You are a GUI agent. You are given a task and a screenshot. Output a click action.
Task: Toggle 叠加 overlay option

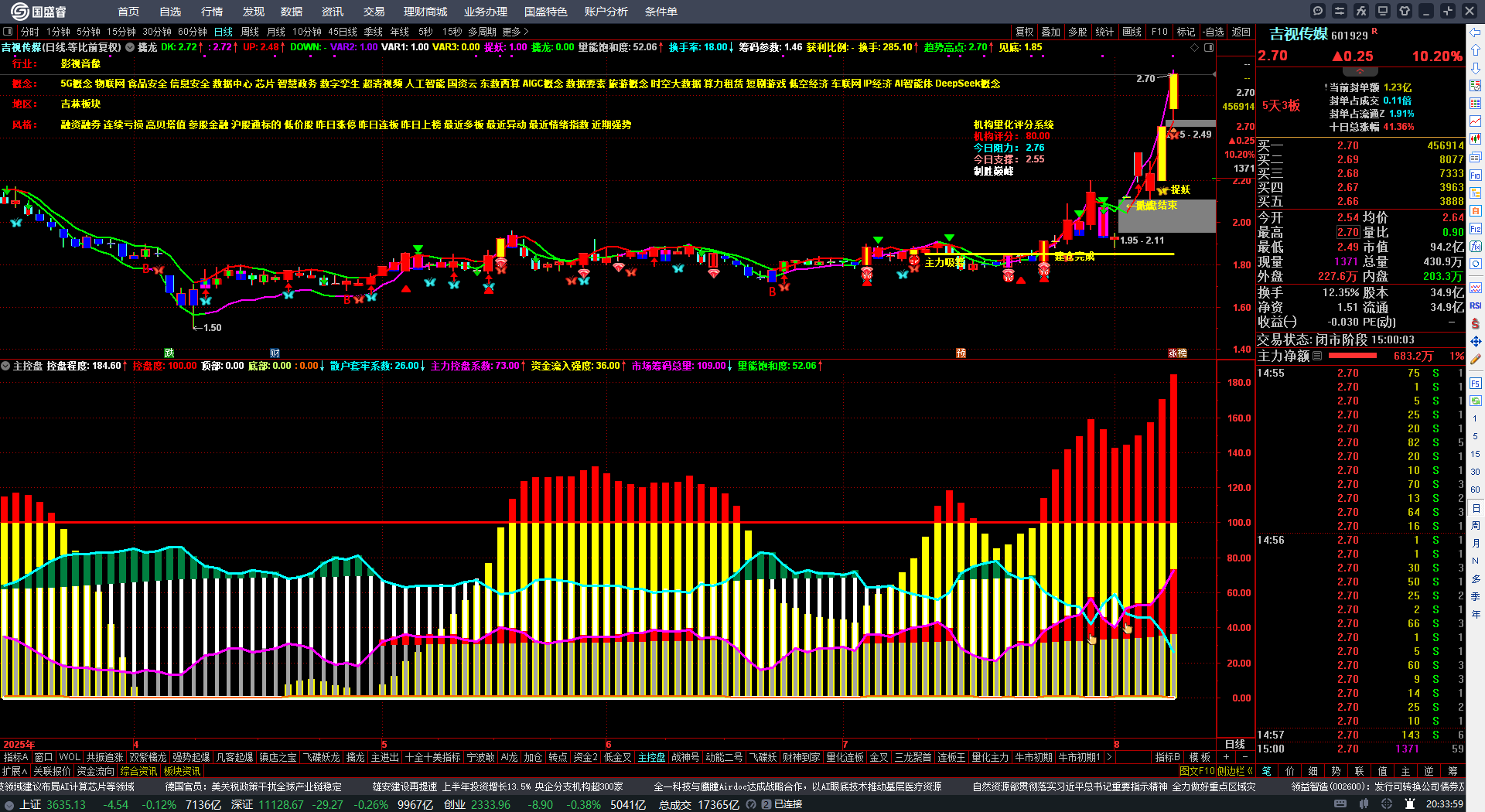pyautogui.click(x=1051, y=32)
